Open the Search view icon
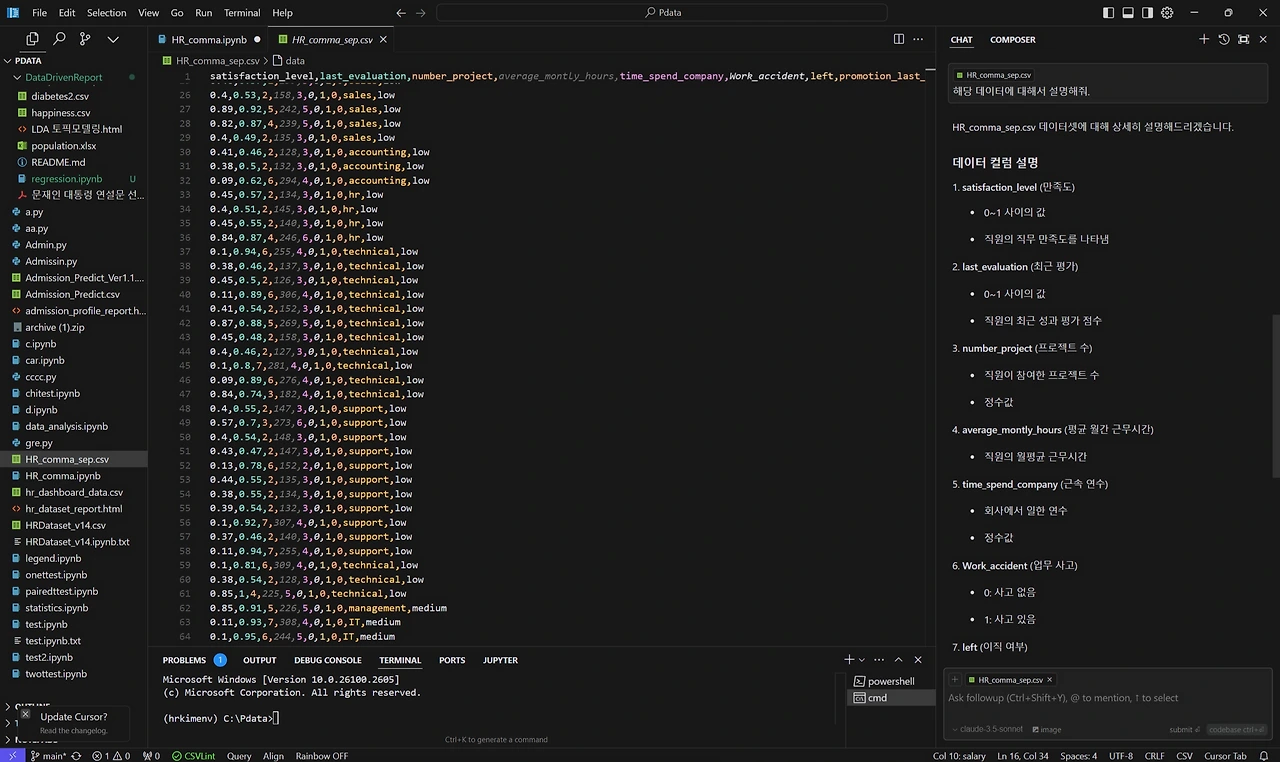 coord(59,39)
